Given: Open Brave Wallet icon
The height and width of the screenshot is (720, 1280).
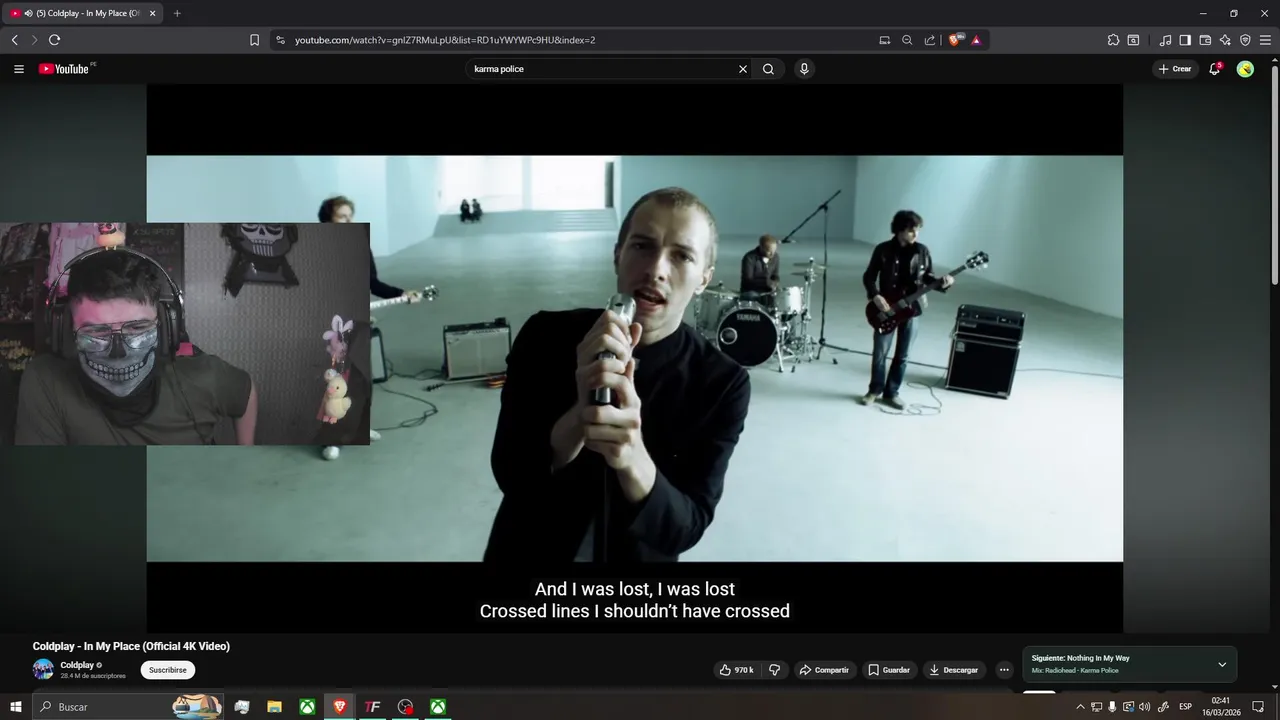Looking at the screenshot, I should pyautogui.click(x=1205, y=40).
